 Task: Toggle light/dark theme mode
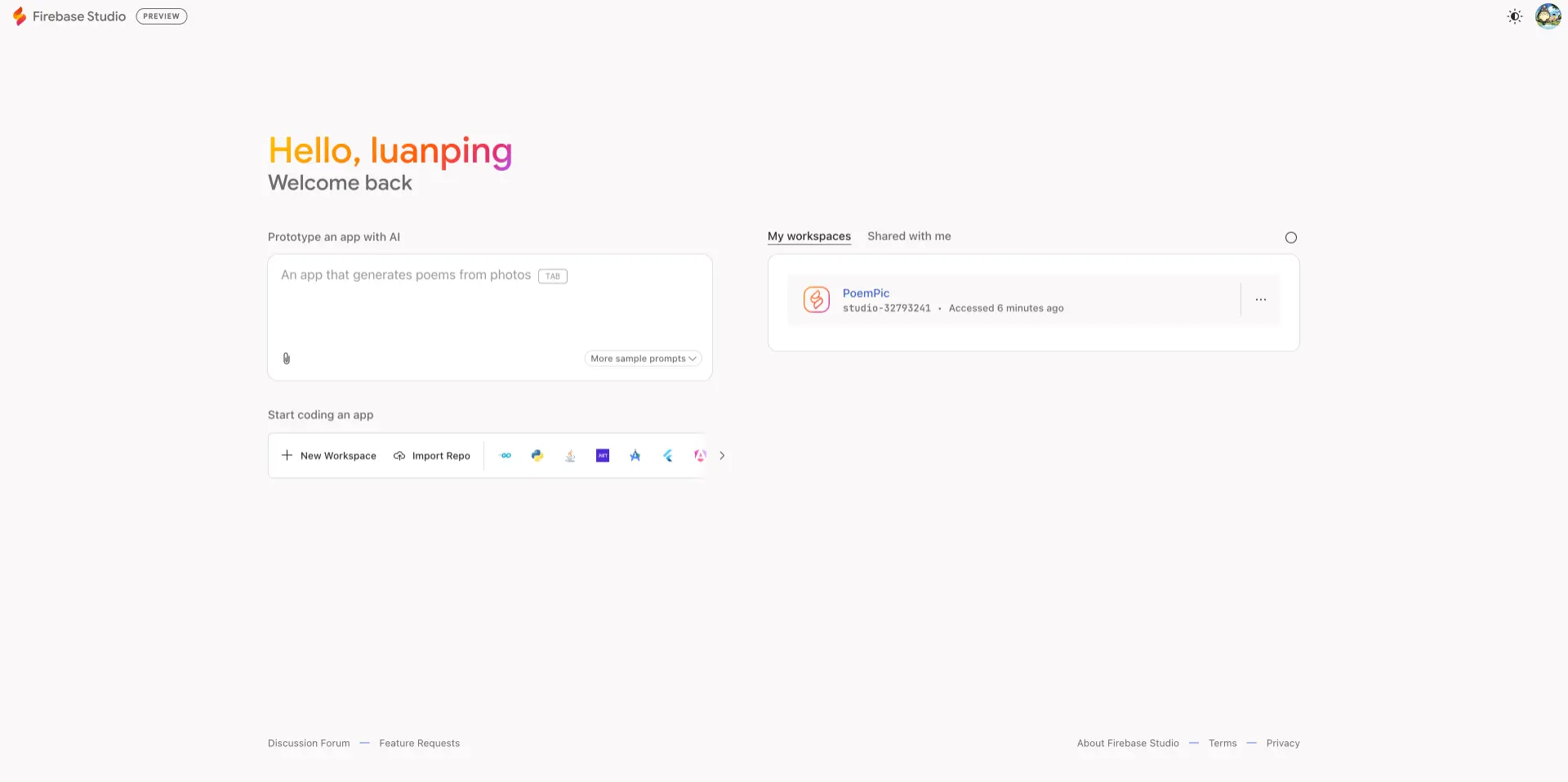[x=1515, y=16]
